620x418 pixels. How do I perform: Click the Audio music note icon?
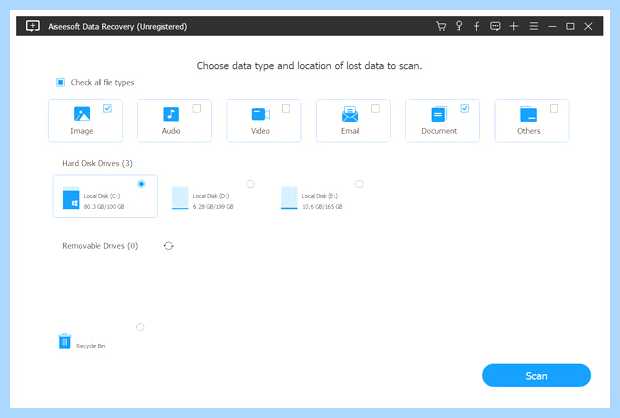[171, 114]
